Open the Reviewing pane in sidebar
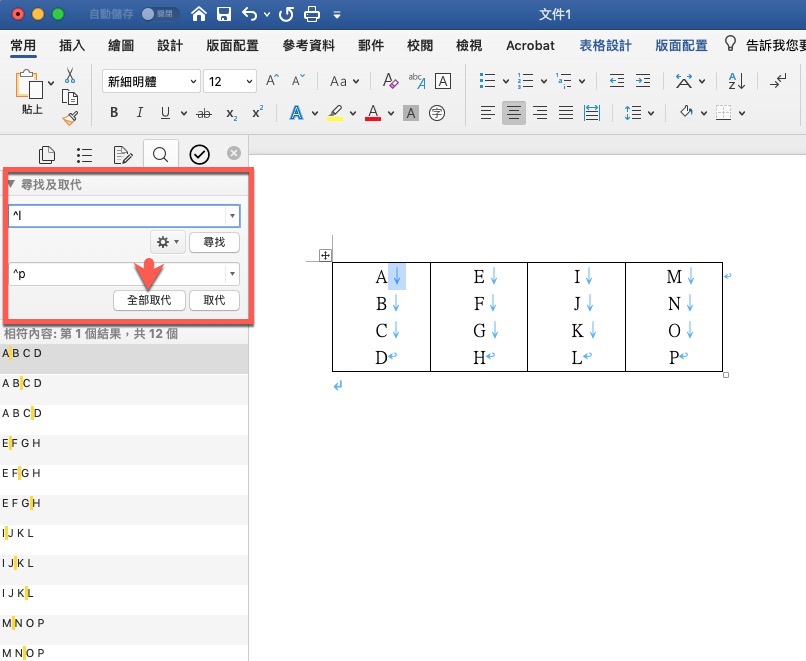Viewport: 806px width, 661px height. 122,154
